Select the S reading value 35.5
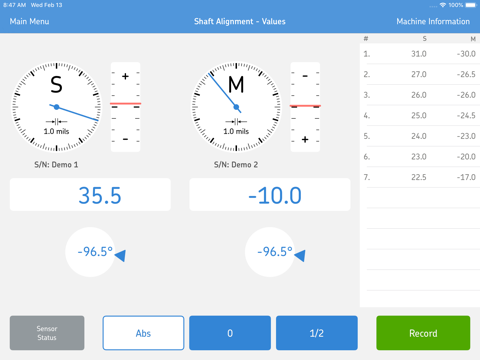 (x=90, y=195)
